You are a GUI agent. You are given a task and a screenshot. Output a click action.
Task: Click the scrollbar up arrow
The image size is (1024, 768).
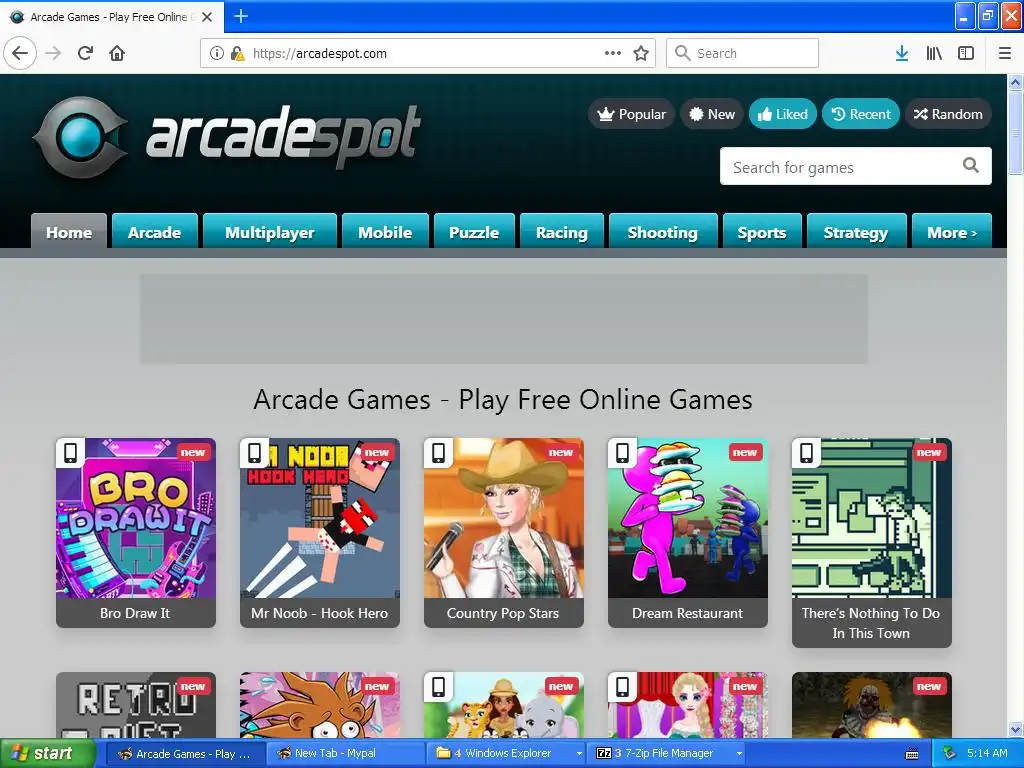[x=1015, y=82]
